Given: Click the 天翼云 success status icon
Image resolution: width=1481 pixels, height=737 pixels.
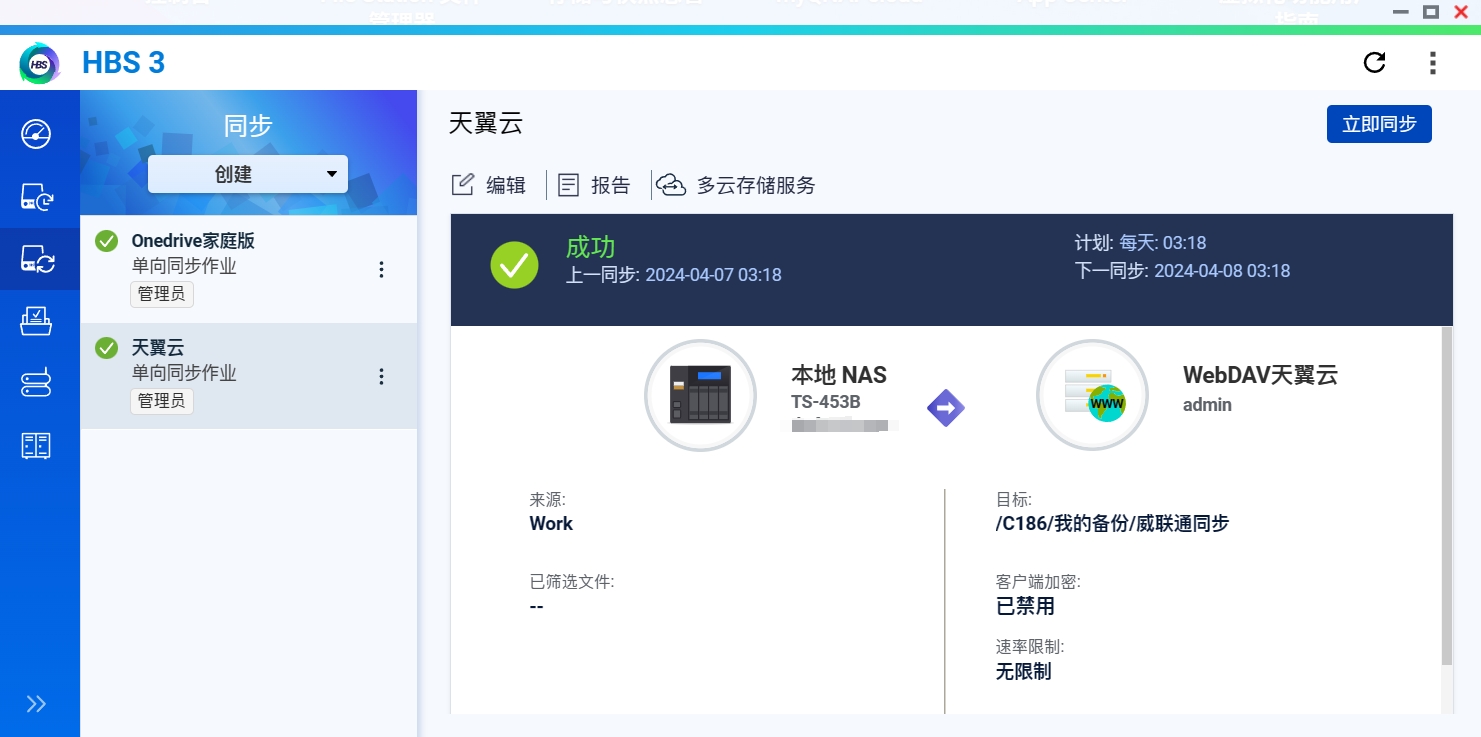Looking at the screenshot, I should click(107, 348).
